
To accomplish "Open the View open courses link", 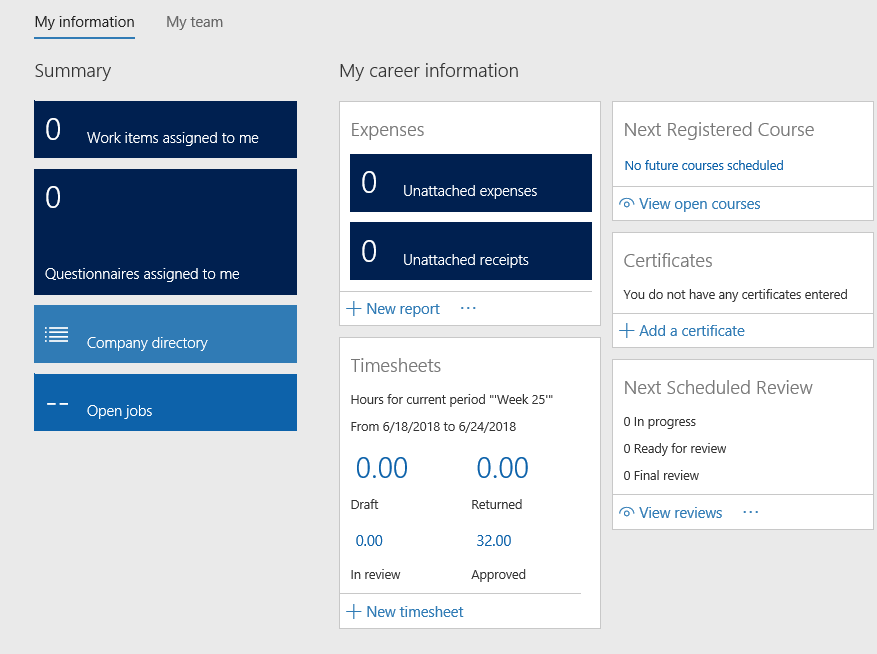I will (700, 204).
